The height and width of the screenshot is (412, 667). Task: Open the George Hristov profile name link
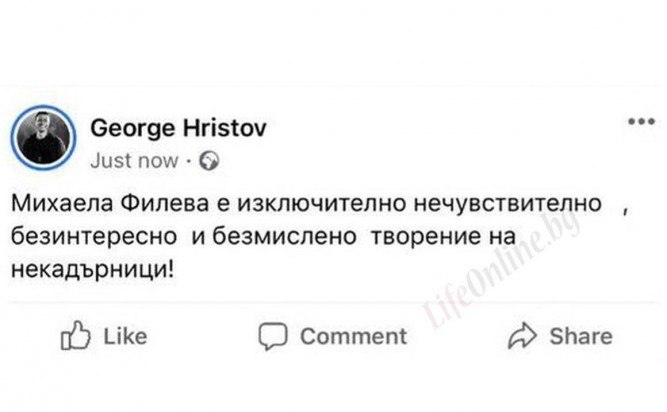[179, 129]
